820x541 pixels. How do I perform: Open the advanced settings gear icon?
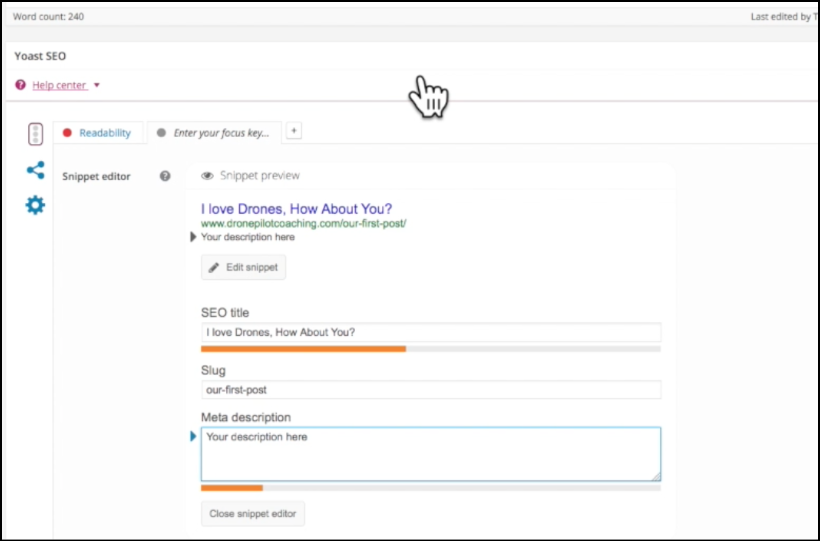click(x=36, y=205)
